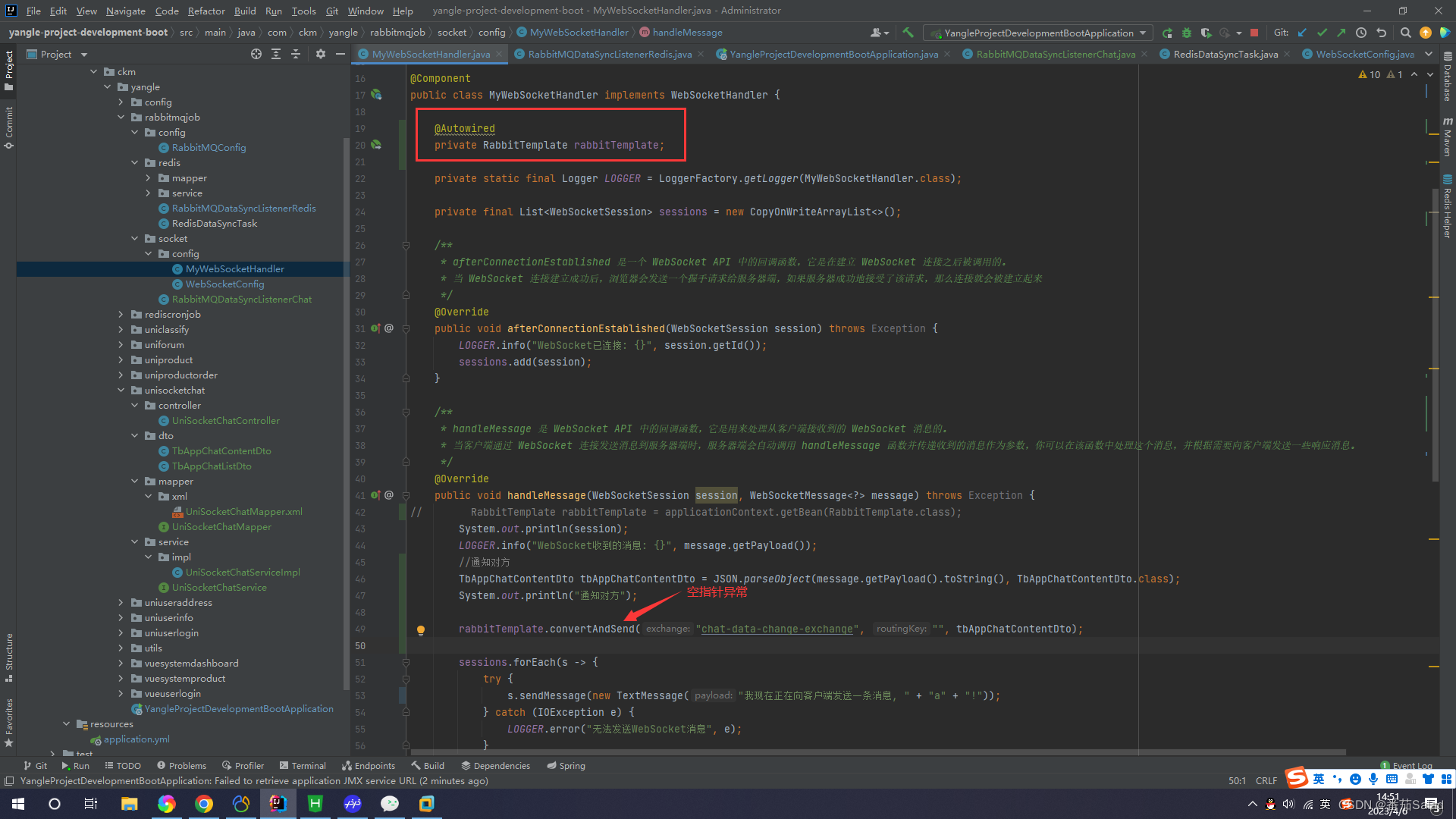Image resolution: width=1456 pixels, height=819 pixels.
Task: Open Problems tool window
Action: 181,766
